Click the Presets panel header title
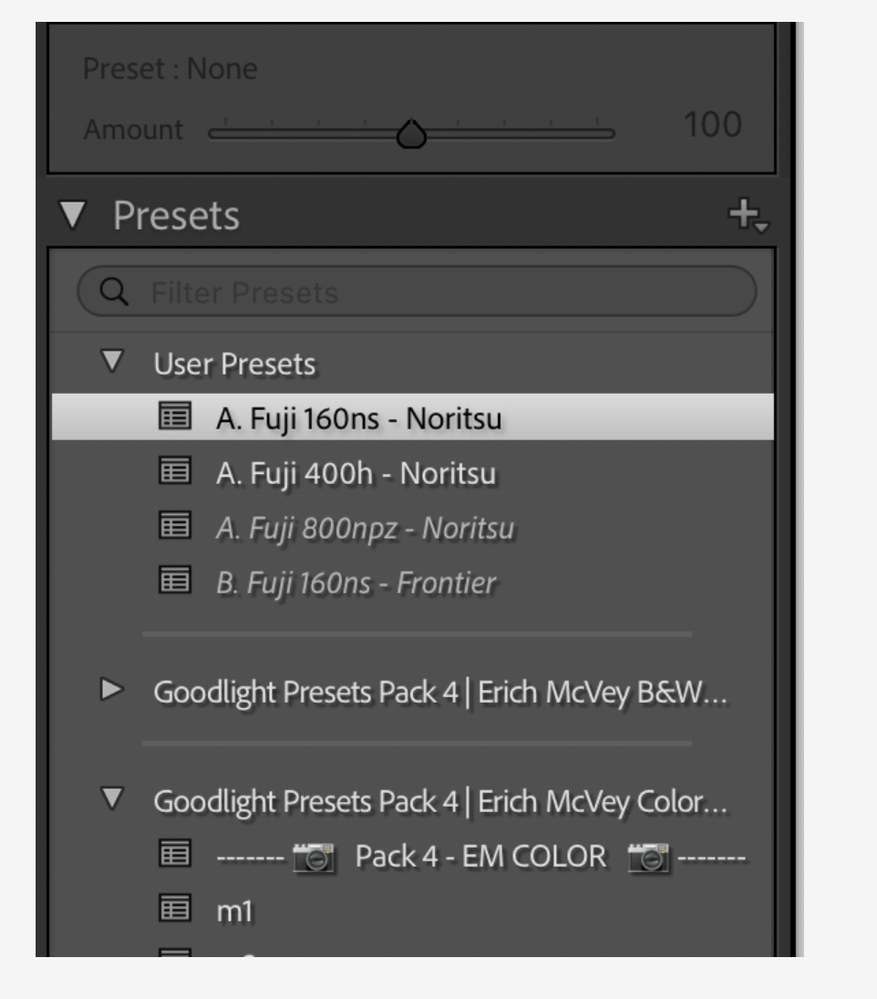The height and width of the screenshot is (999, 877). 176,215
